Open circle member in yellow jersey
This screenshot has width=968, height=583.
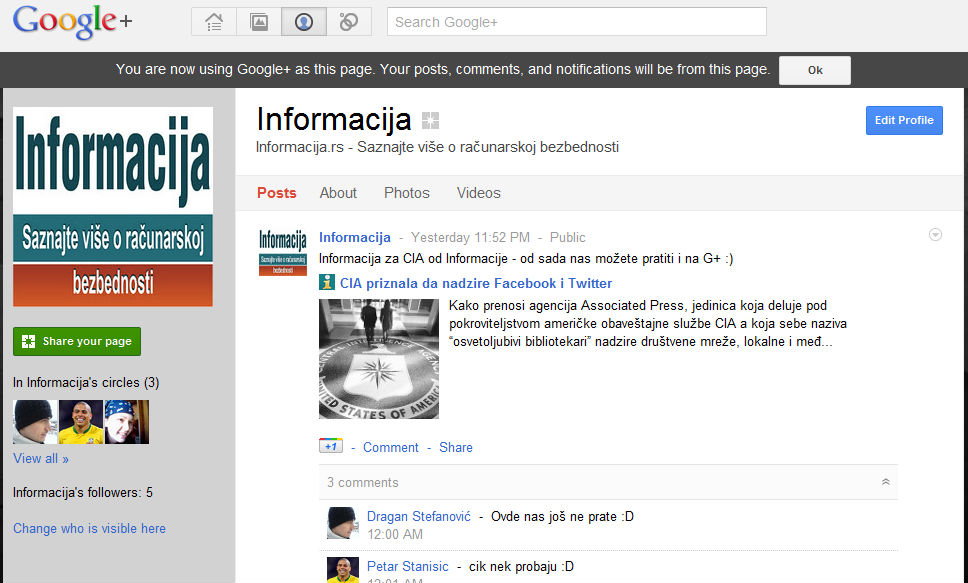point(81,422)
